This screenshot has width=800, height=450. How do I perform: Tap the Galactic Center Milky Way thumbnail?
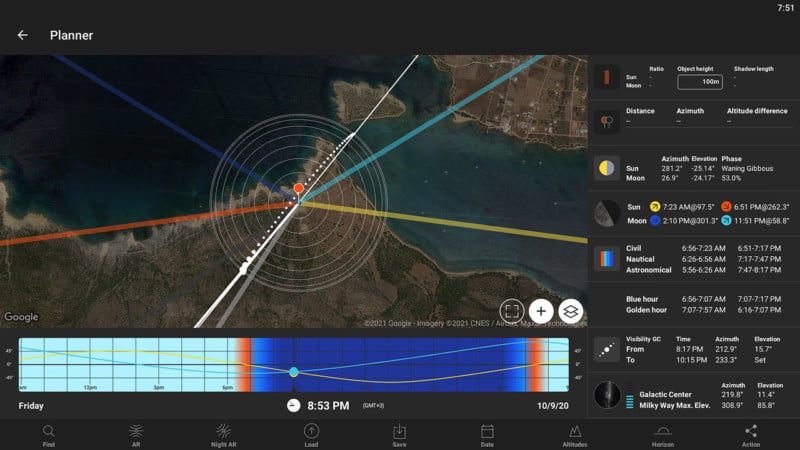coord(606,395)
